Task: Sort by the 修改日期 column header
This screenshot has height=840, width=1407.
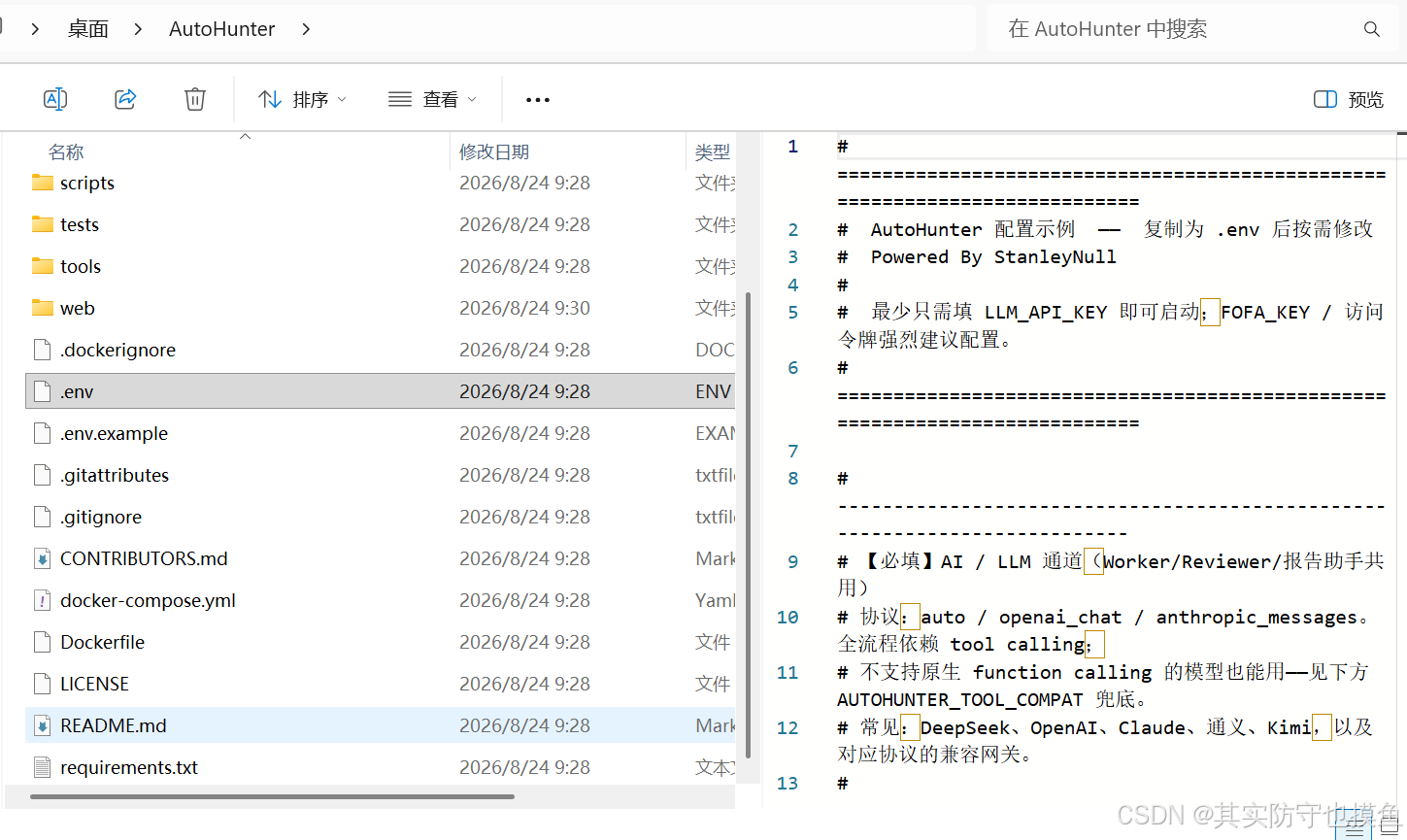Action: (494, 151)
